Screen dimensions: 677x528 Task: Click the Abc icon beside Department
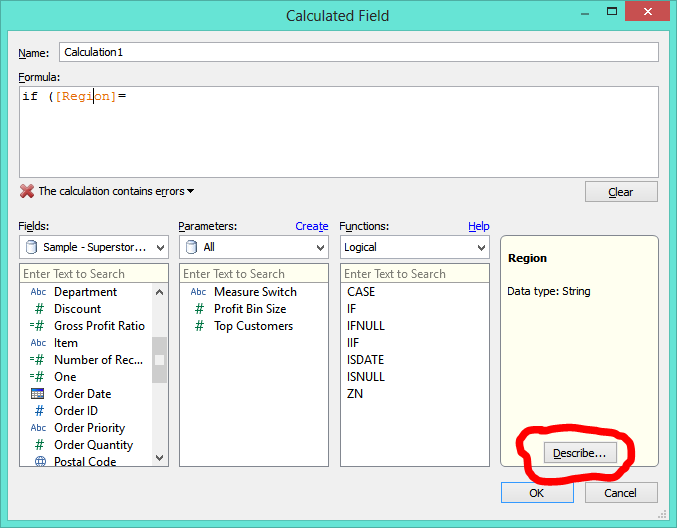[x=38, y=292]
